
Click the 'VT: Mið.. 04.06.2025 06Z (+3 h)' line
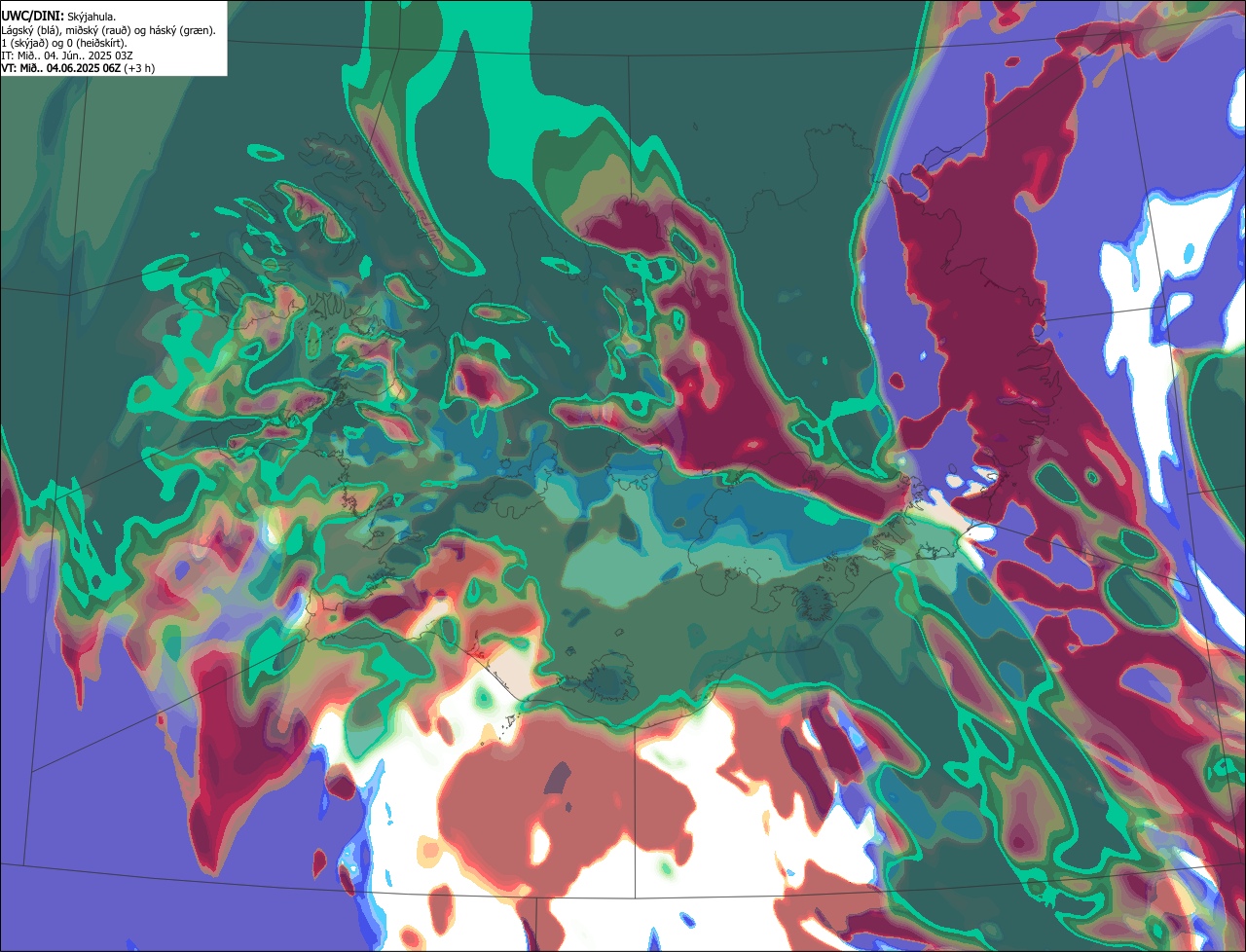78,68
